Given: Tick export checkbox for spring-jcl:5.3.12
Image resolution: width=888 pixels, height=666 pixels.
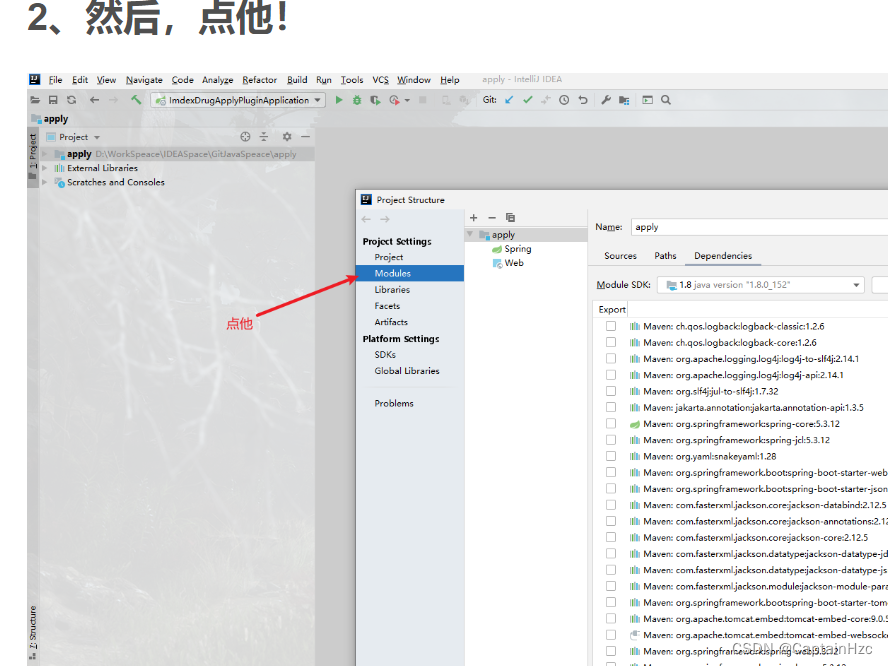Looking at the screenshot, I should click(610, 439).
